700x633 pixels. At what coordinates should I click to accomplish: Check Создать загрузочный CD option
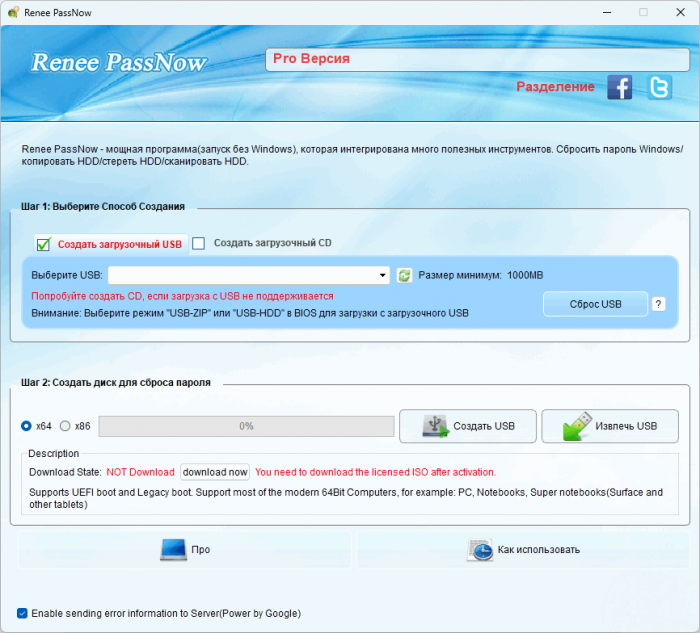[x=198, y=243]
